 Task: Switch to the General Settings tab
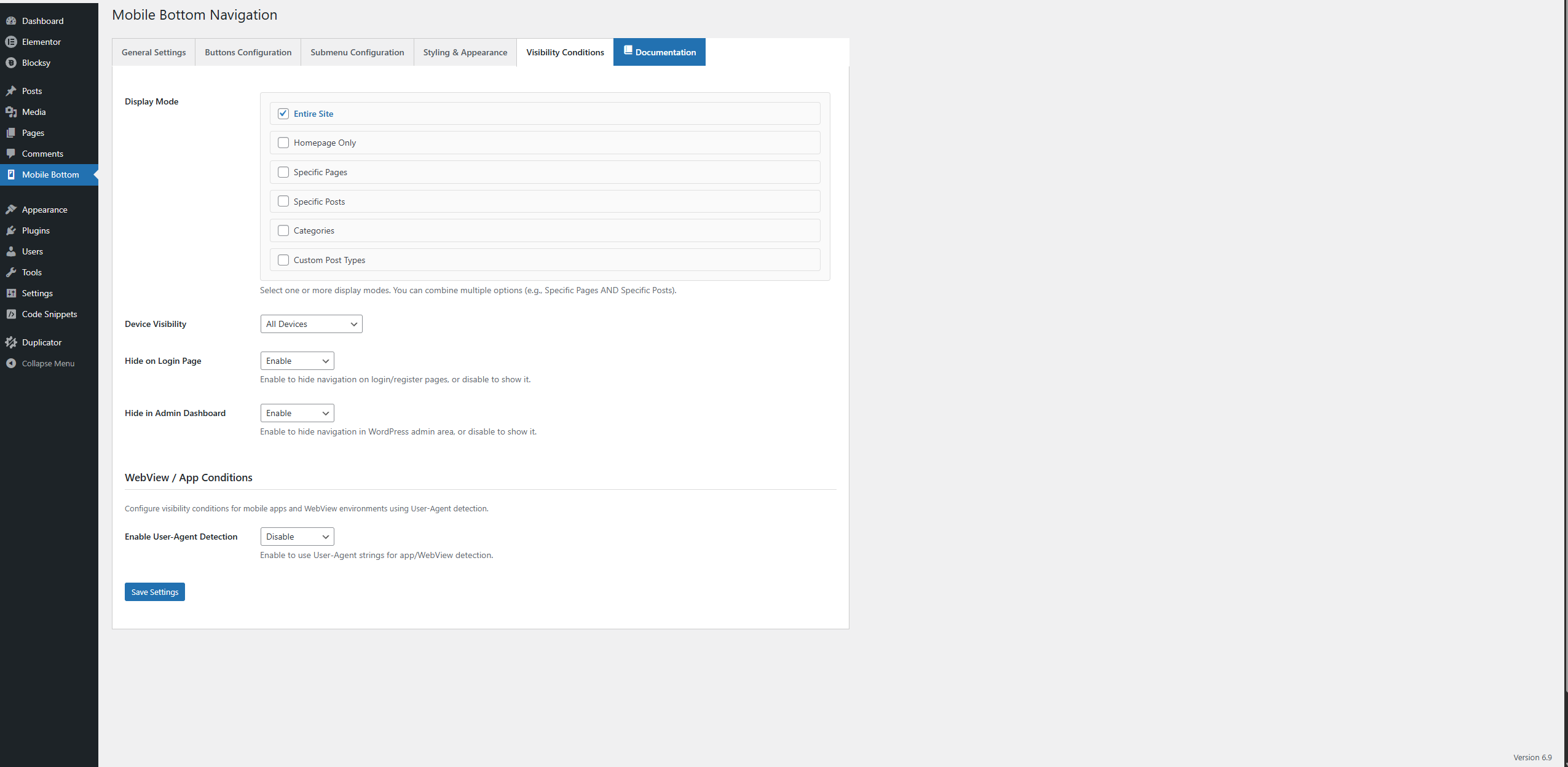pos(154,52)
